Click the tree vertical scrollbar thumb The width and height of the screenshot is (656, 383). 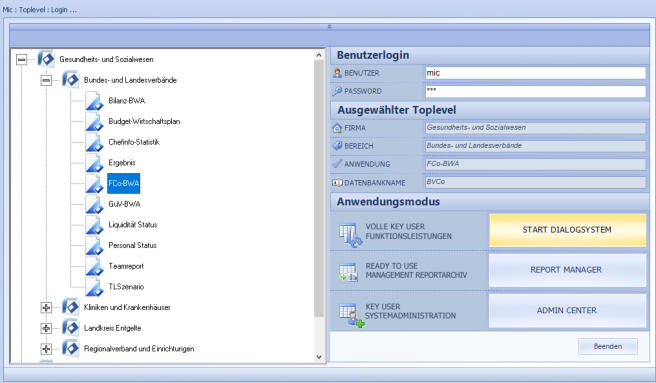pyautogui.click(x=319, y=189)
